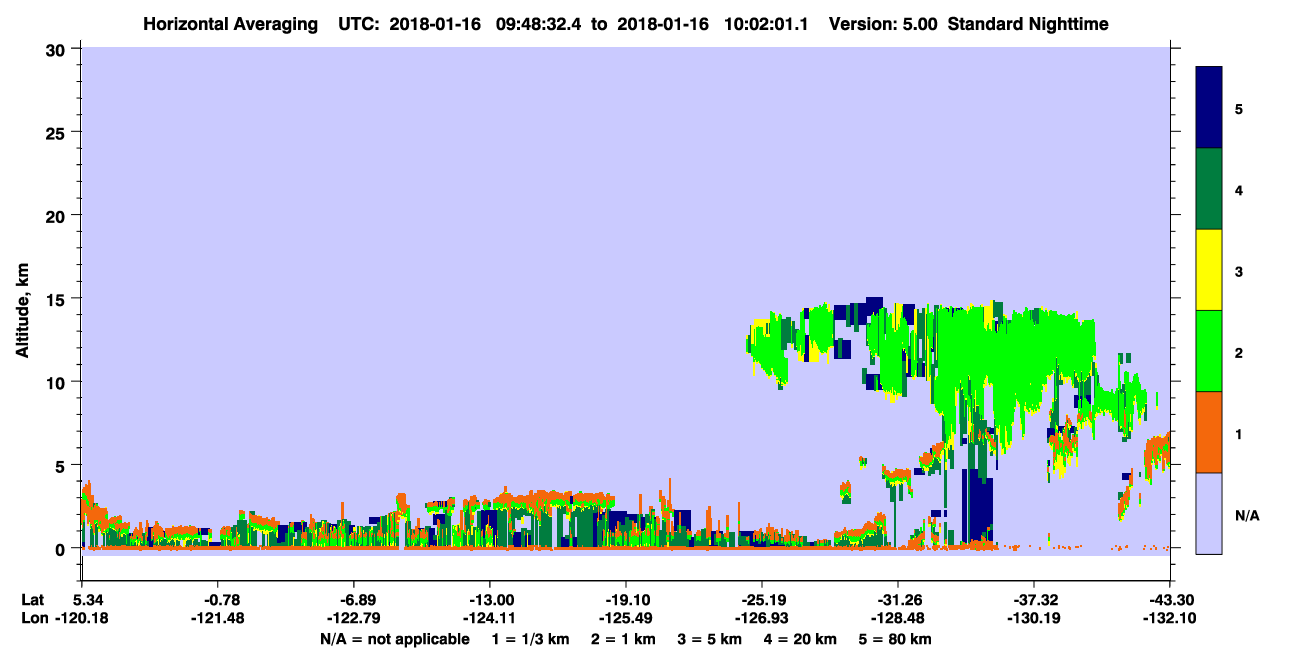Viewport: 1300px width, 667px height.
Task: Click the altitude tick label 10
Action: click(58, 382)
